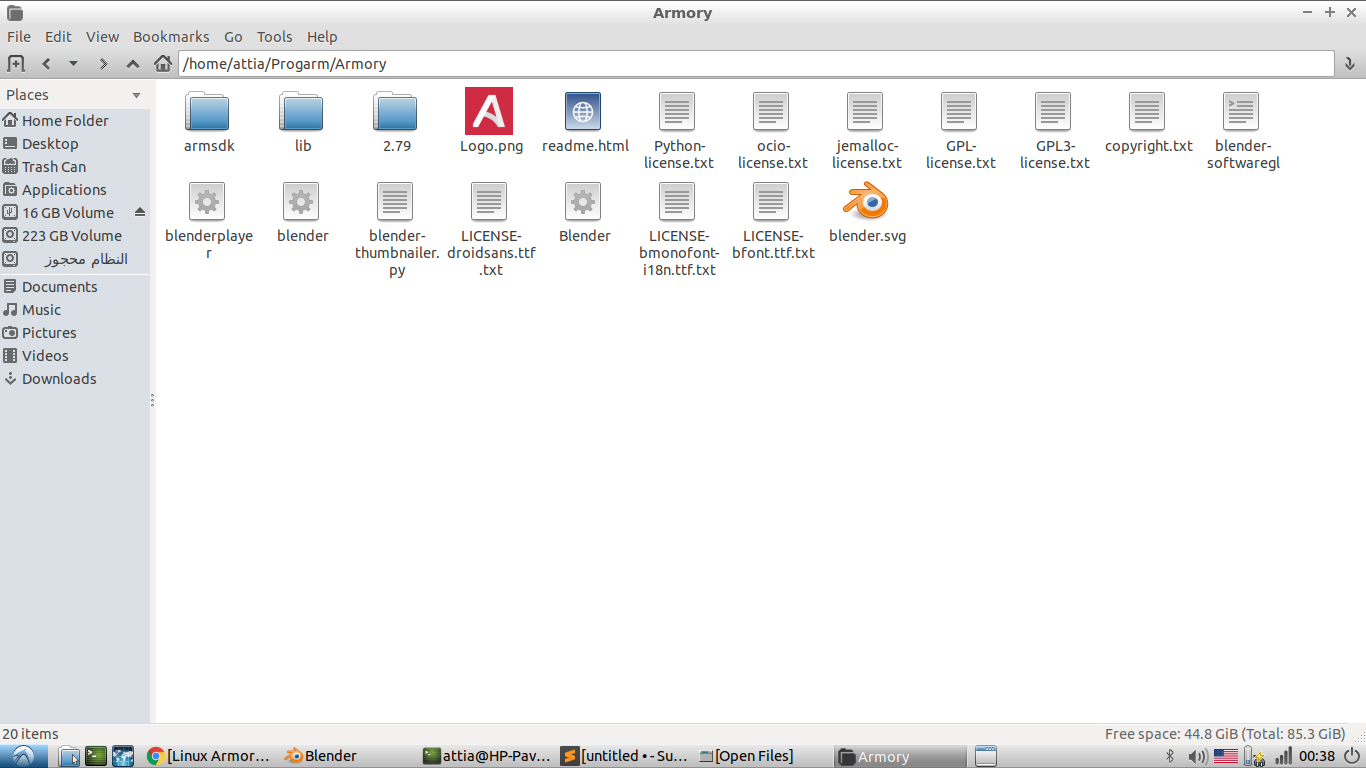Launch the Blender executable gear icon
This screenshot has width=1366, height=768.
[x=584, y=200]
